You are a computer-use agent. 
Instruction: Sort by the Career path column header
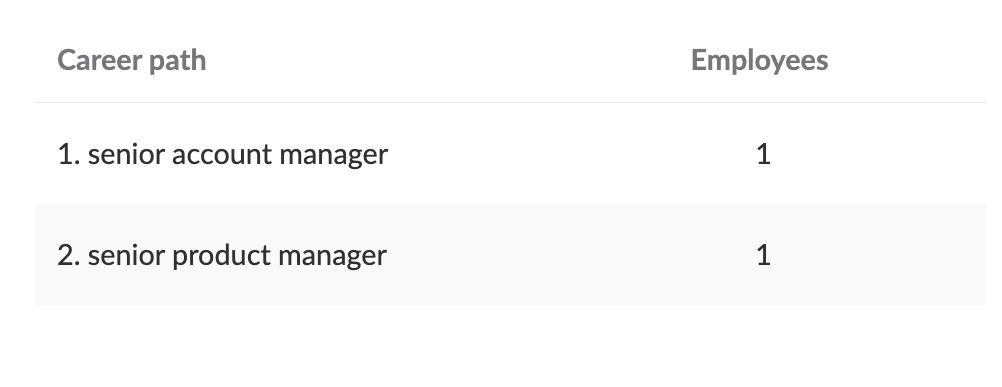pos(132,61)
